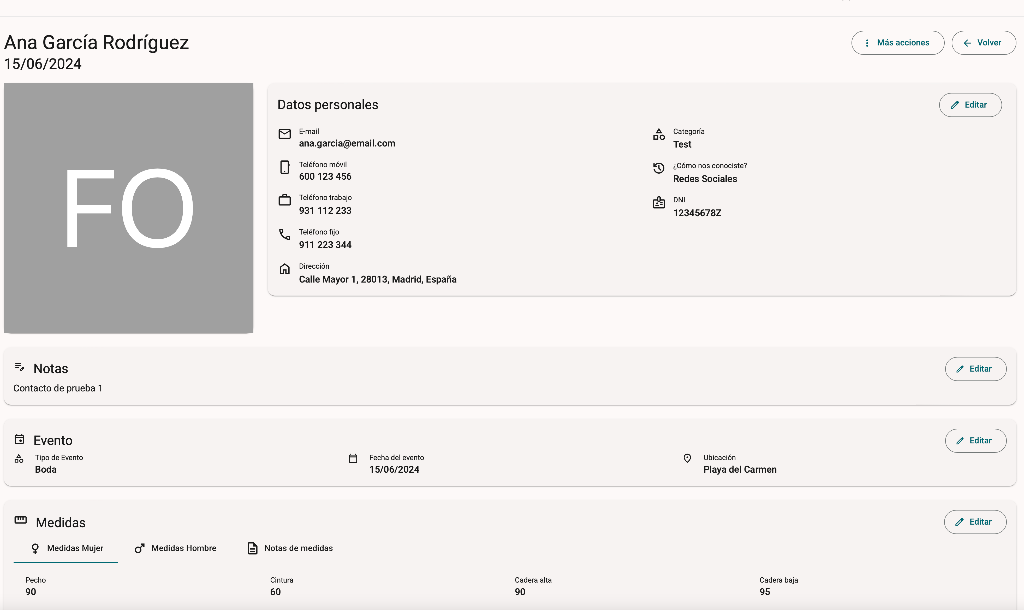
Task: Edit the Medidas section
Action: [x=975, y=522]
